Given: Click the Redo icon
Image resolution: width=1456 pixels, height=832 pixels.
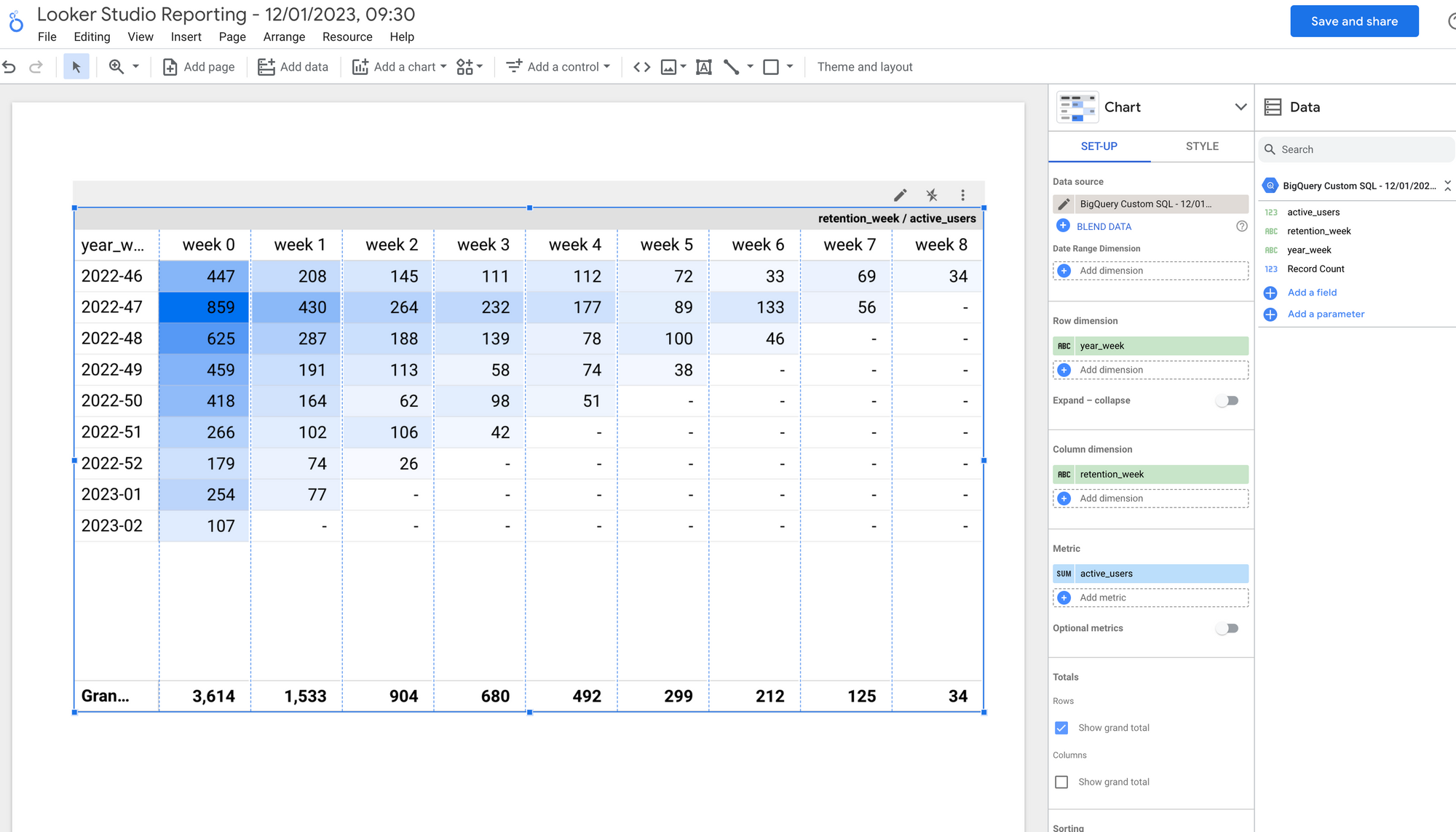Looking at the screenshot, I should tap(36, 66).
